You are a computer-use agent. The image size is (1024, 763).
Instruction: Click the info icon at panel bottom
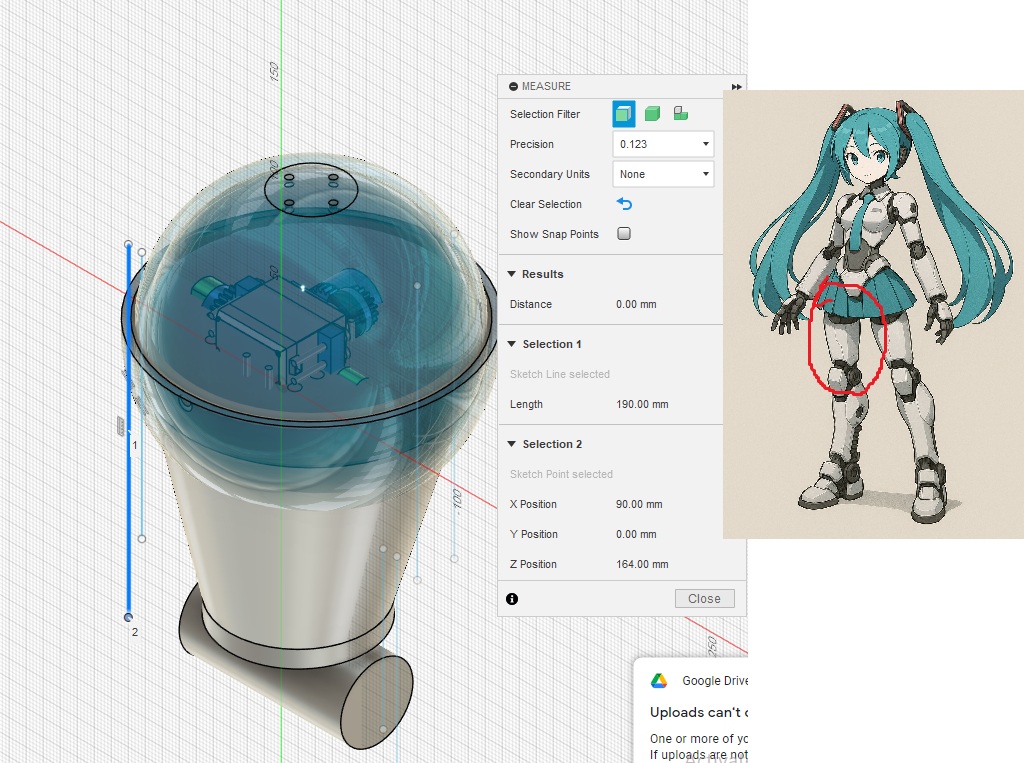tap(512, 599)
